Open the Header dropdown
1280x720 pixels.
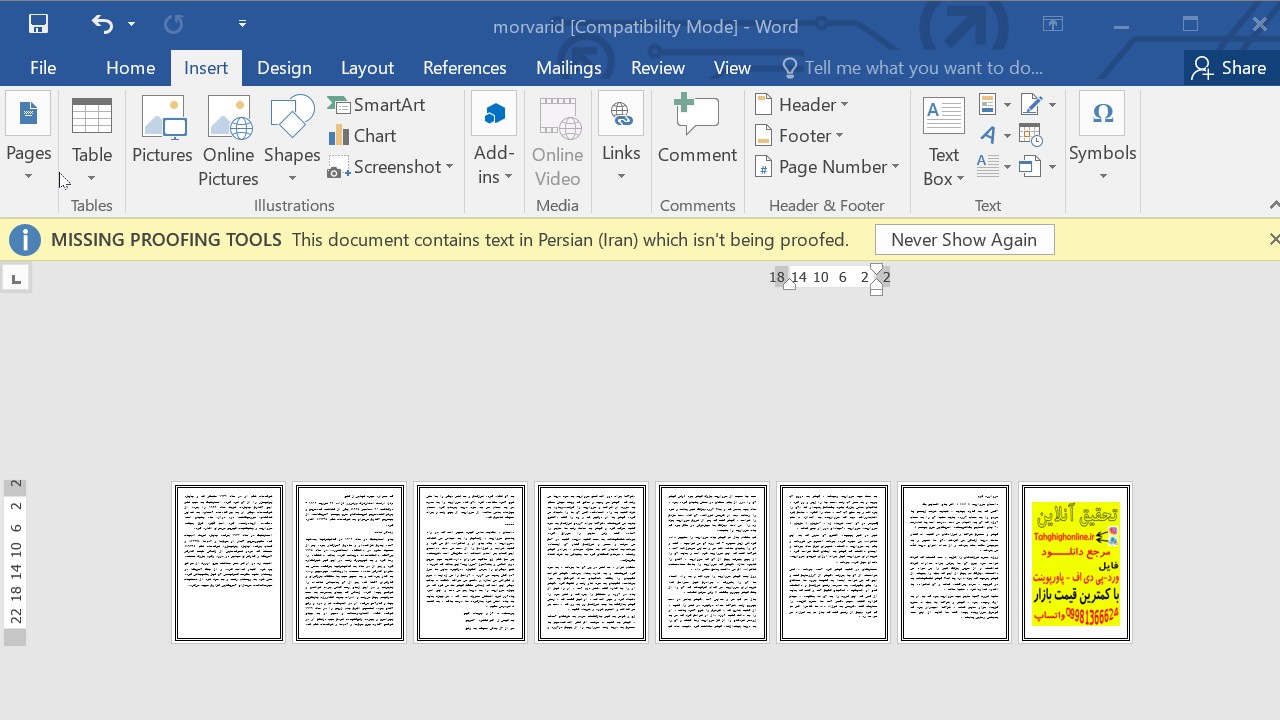(x=802, y=105)
